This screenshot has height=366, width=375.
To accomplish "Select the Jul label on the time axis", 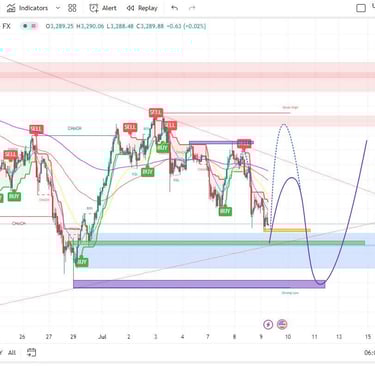I will click(x=102, y=337).
